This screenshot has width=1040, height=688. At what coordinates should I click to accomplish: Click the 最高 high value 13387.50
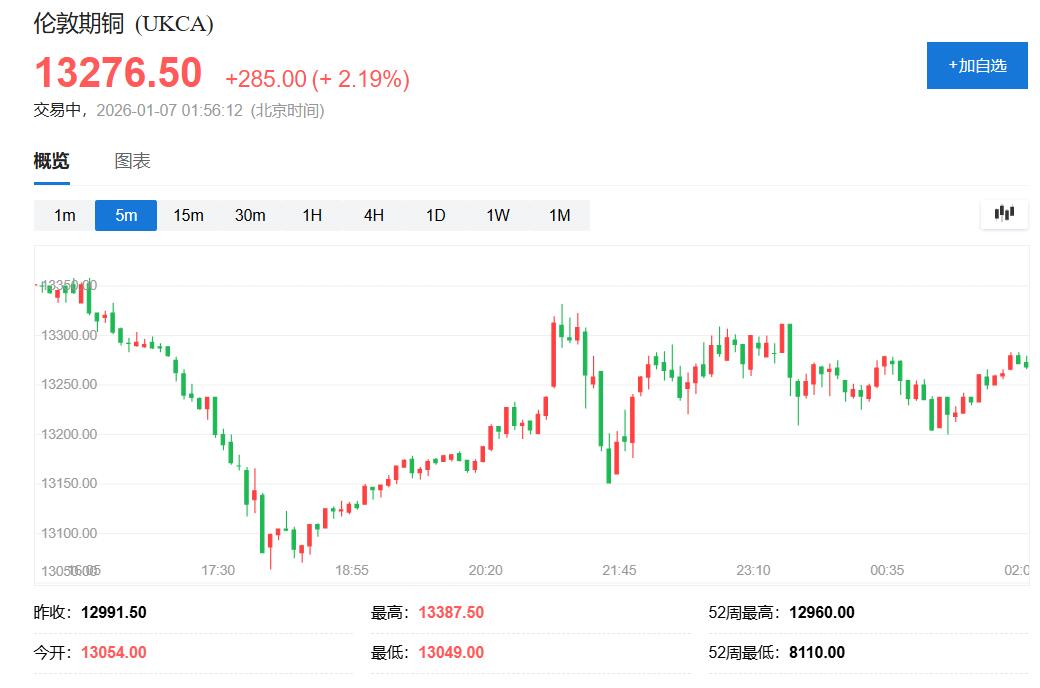tap(449, 612)
